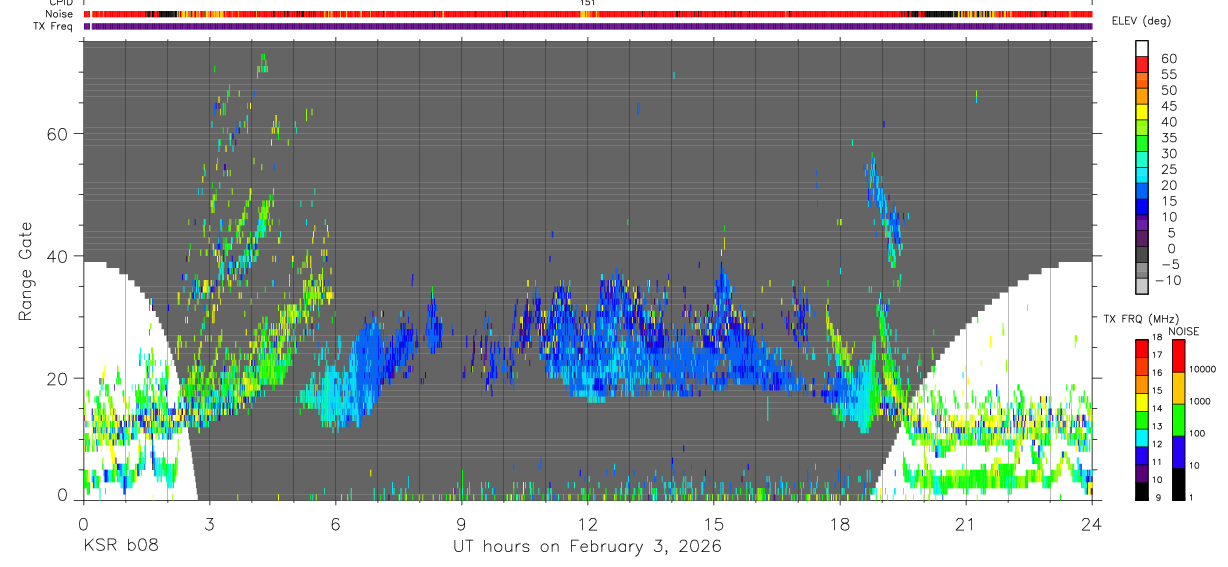This screenshot has height=567, width=1228.
Task: Click the x-axis tick label '18'
Action: click(x=840, y=524)
